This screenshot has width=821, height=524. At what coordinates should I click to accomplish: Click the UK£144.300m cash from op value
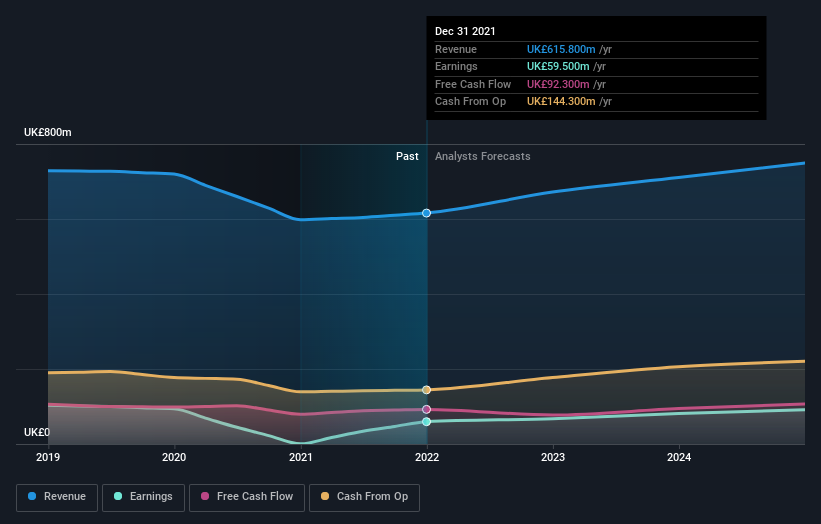coord(561,102)
